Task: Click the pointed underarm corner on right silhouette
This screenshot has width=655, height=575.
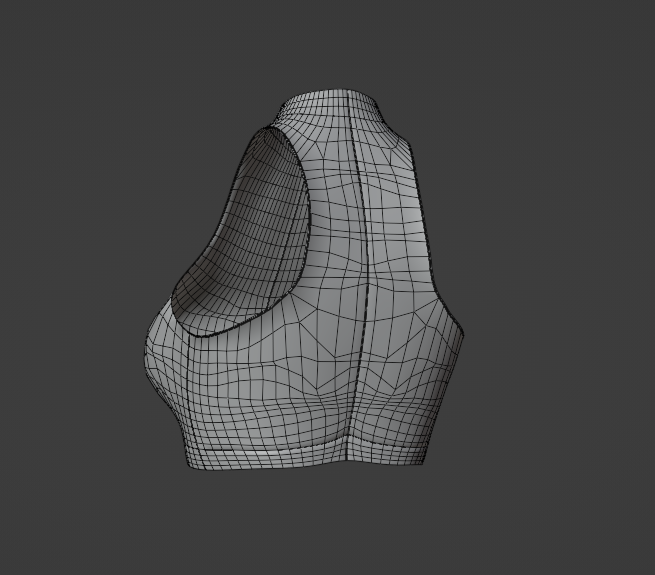Action: [461, 330]
